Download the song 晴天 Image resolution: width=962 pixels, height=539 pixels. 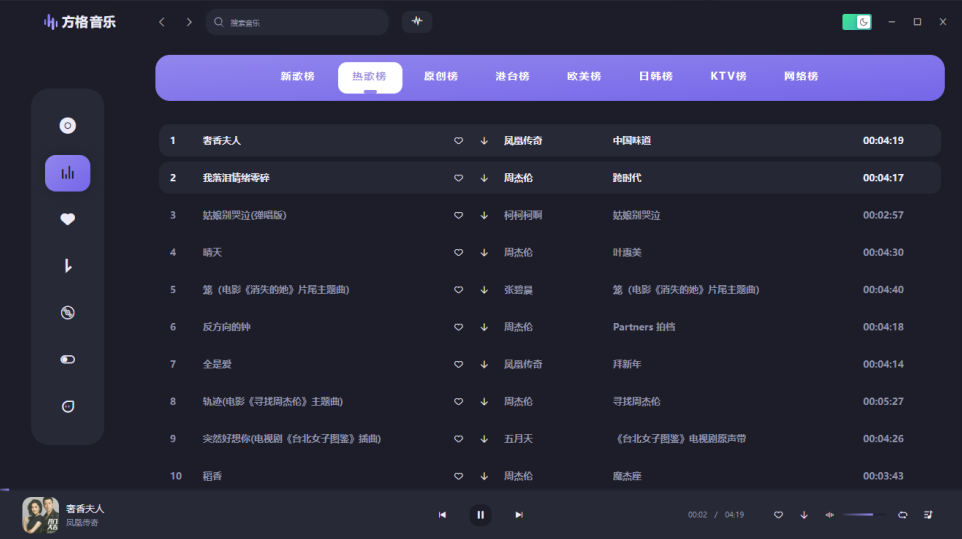(x=484, y=253)
